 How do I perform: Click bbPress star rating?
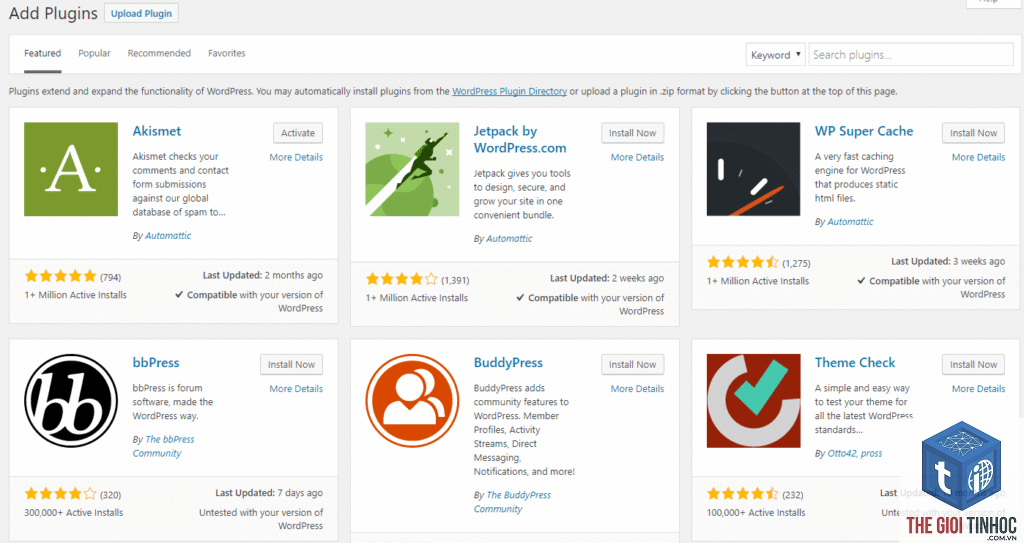[x=61, y=494]
